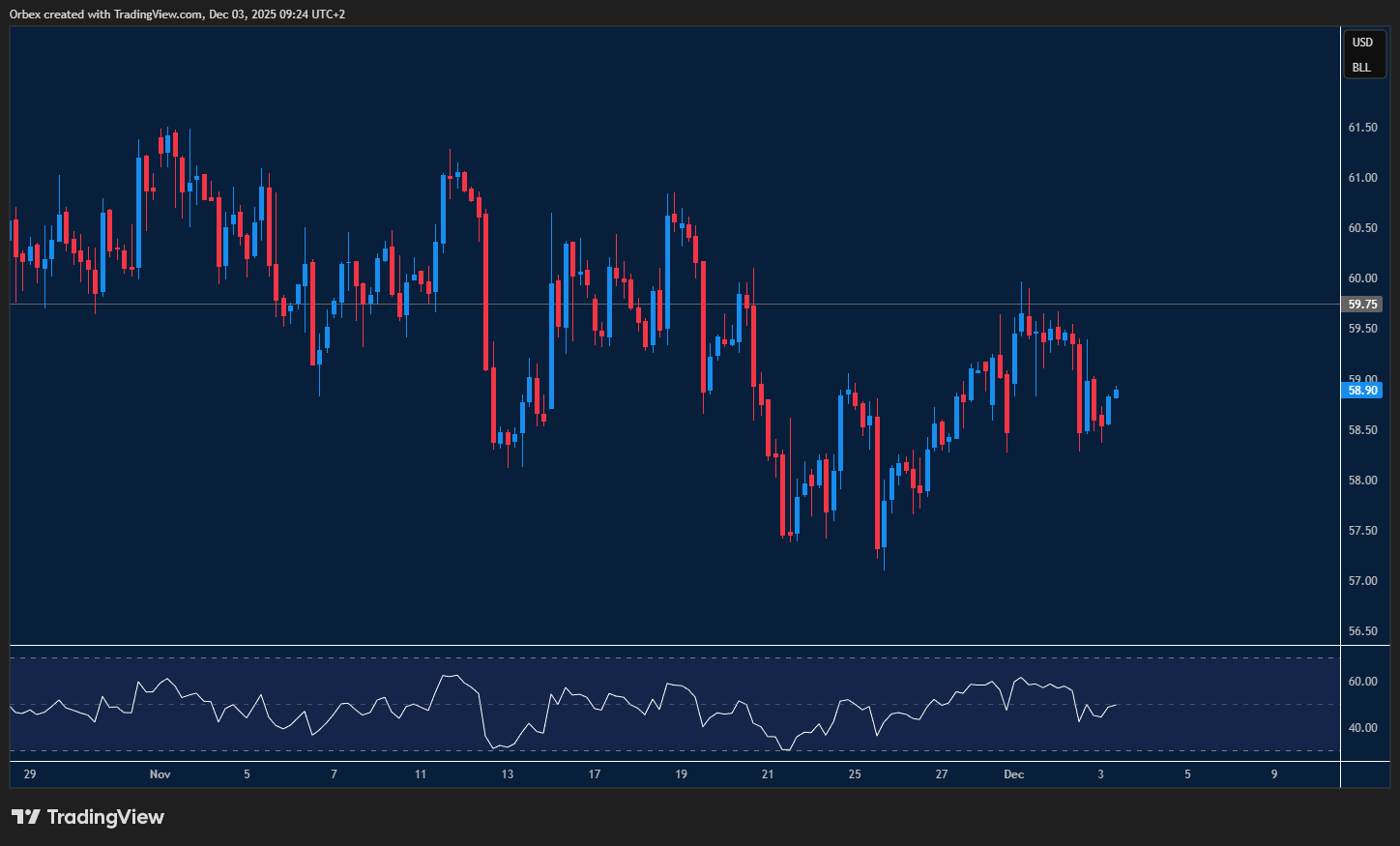Click the RSI indicator pane
This screenshot has width=1400, height=846.
[x=677, y=706]
